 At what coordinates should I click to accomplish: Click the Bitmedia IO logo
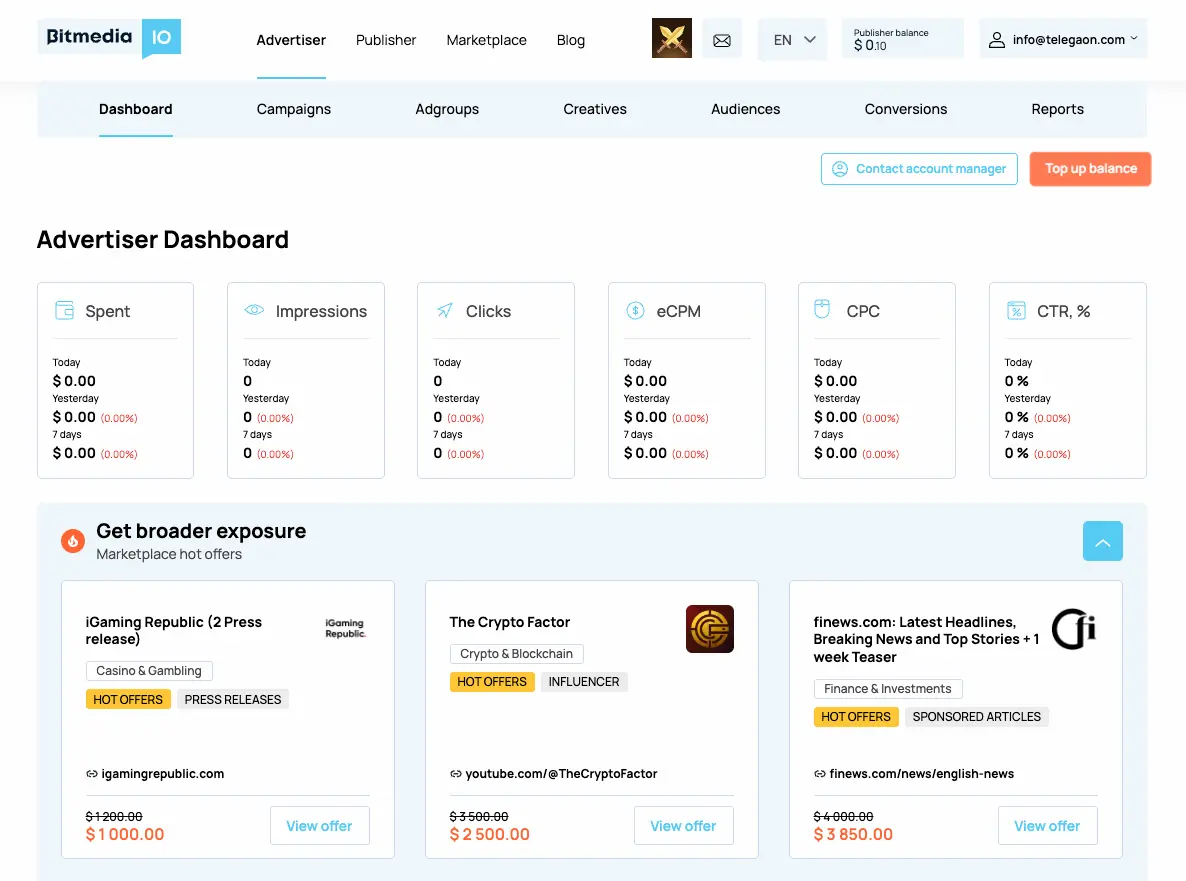tap(110, 38)
